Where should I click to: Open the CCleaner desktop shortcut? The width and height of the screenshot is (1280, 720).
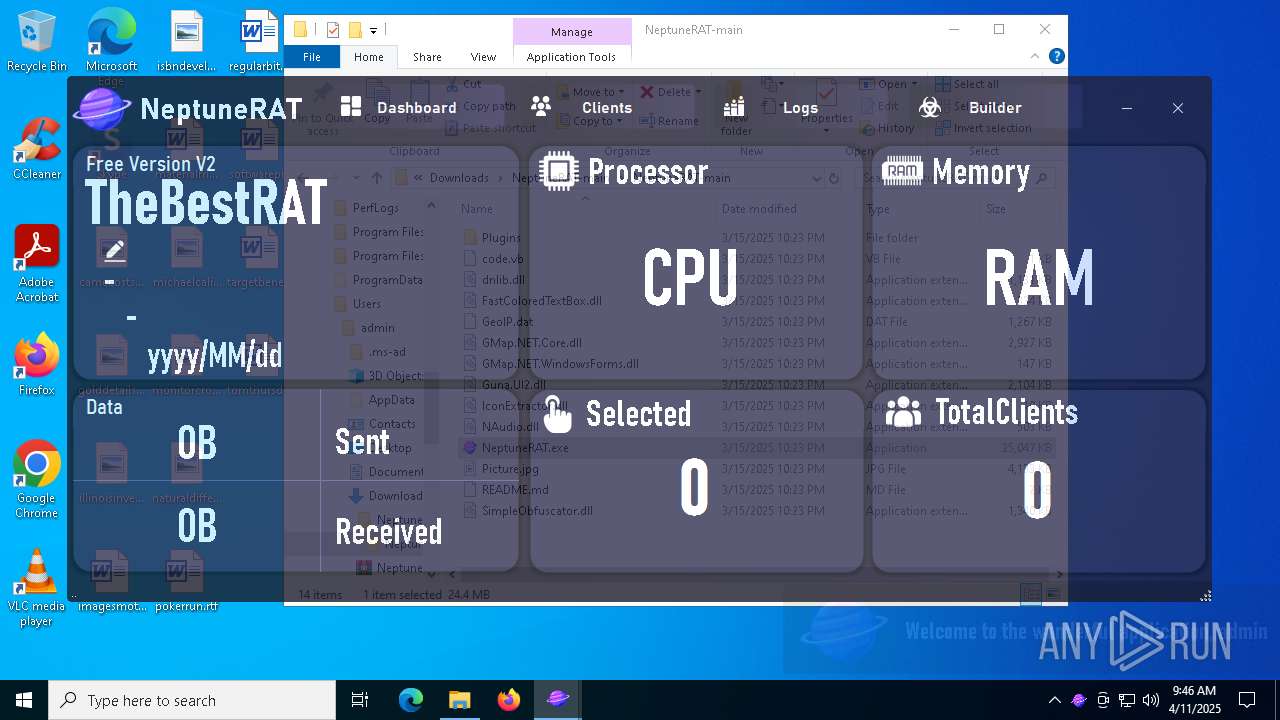click(37, 149)
